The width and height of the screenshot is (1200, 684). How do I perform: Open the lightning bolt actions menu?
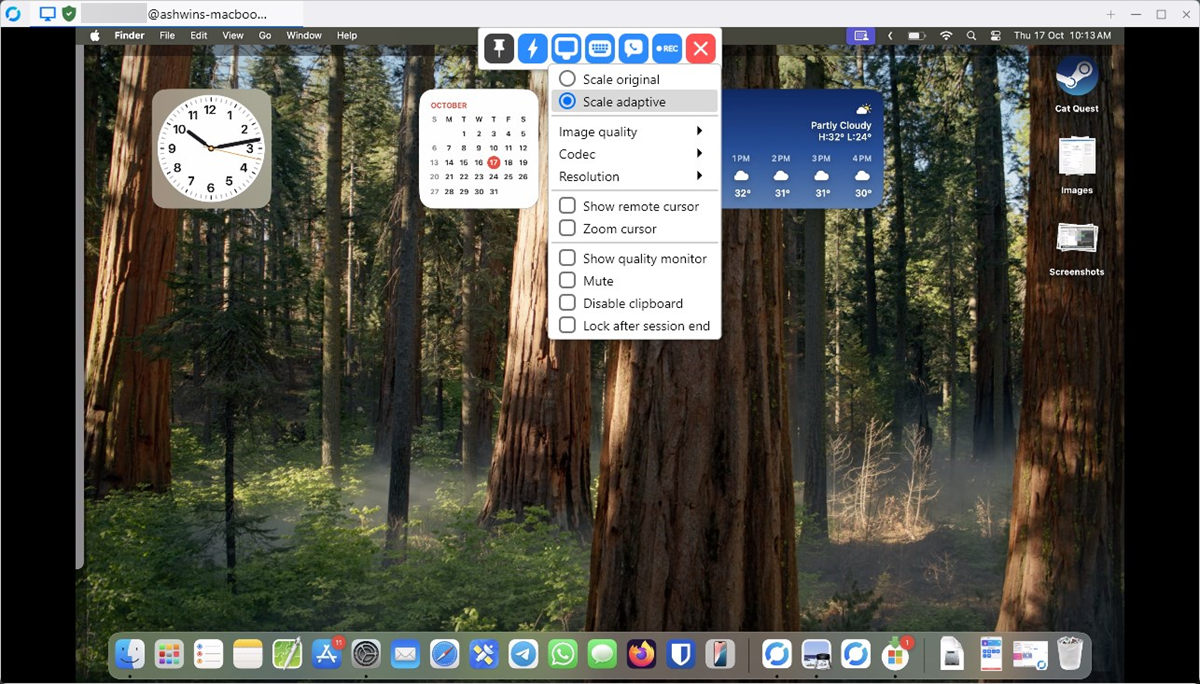(533, 48)
